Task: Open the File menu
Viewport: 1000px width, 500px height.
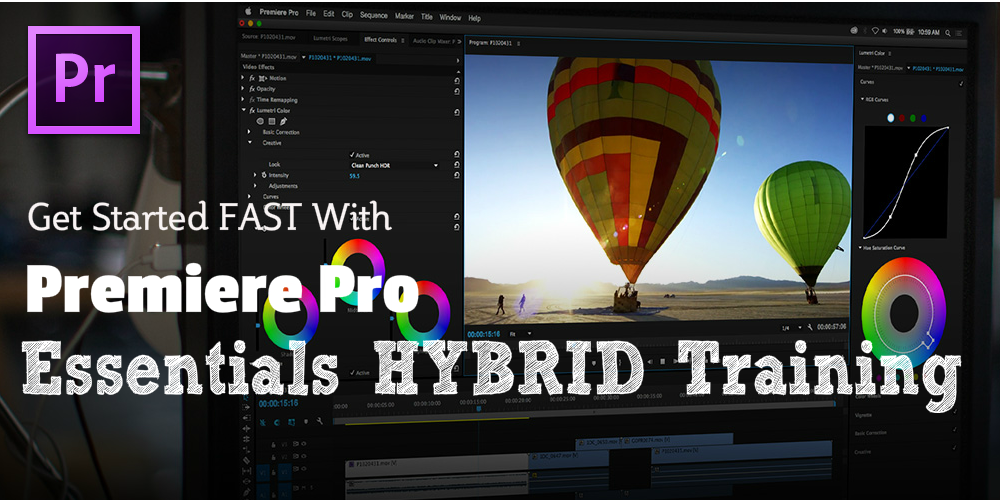Action: tap(311, 13)
